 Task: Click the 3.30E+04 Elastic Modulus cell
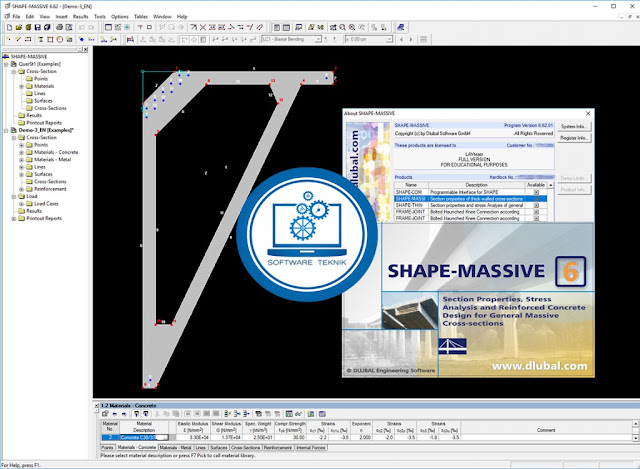(193, 438)
